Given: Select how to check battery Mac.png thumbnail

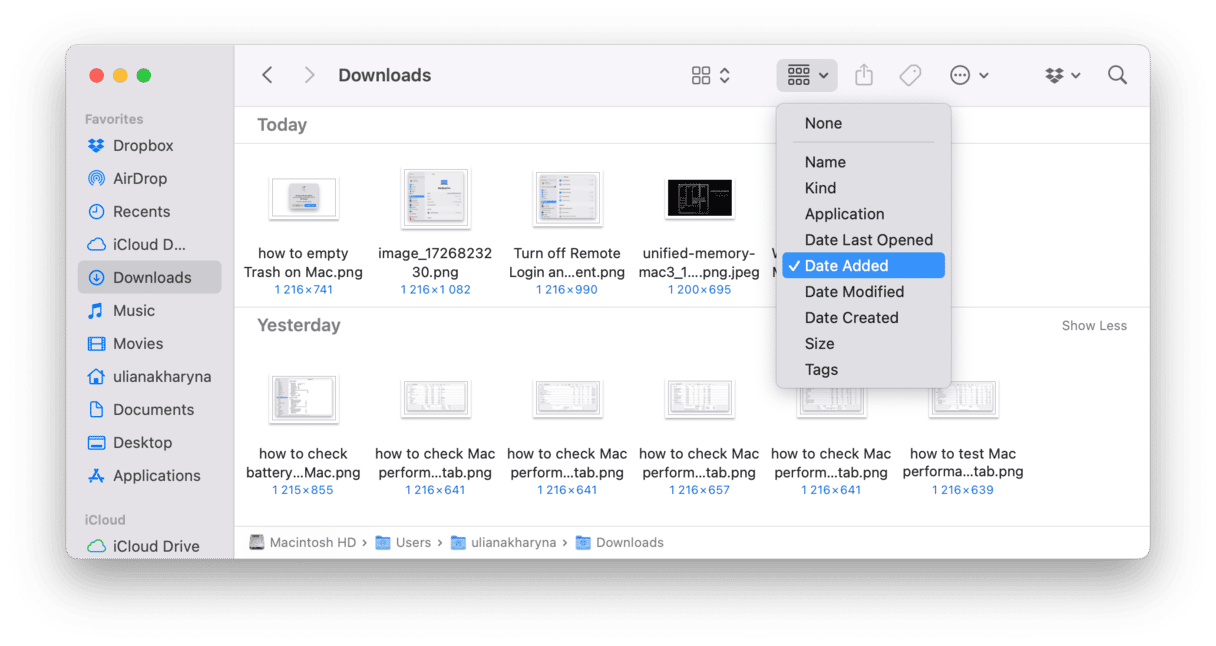Looking at the screenshot, I should pyautogui.click(x=304, y=399).
